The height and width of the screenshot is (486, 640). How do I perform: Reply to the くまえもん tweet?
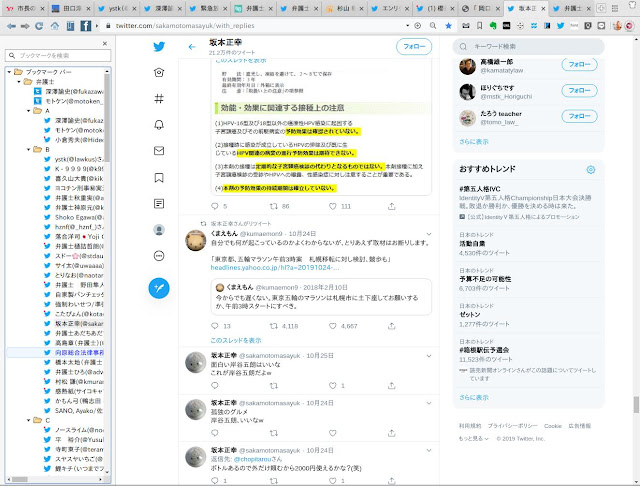[x=215, y=326]
